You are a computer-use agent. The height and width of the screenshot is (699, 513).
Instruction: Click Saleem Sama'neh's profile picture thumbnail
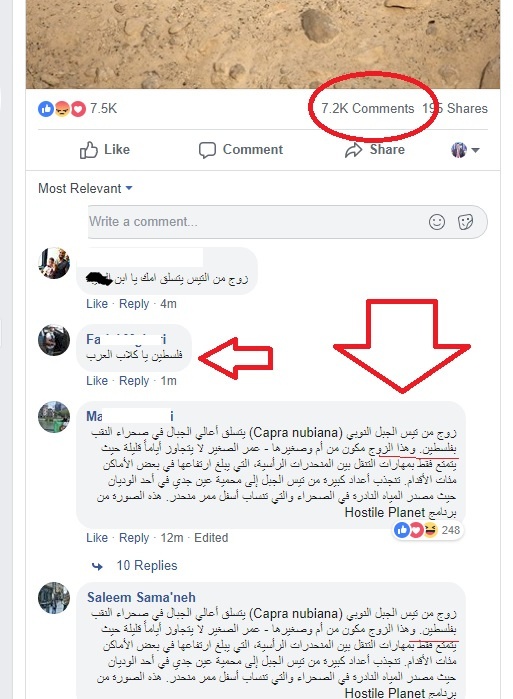54,598
